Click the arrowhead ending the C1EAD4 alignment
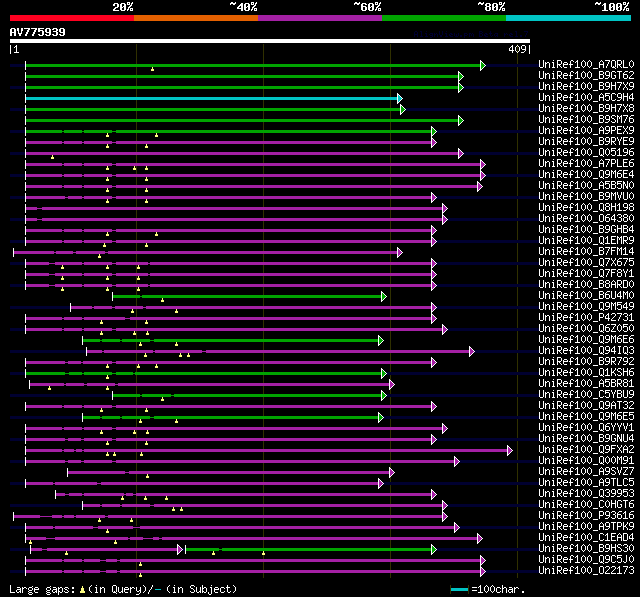This screenshot has width=640, height=597. pos(480,539)
